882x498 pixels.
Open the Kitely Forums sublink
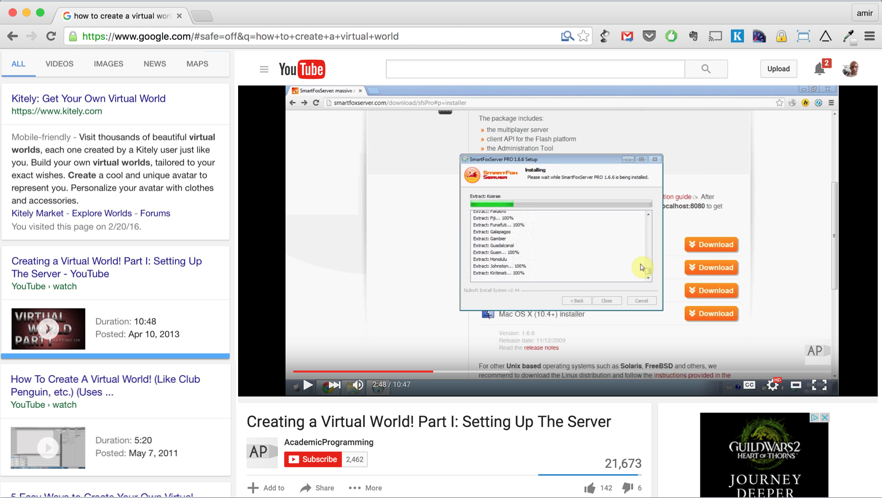155,213
